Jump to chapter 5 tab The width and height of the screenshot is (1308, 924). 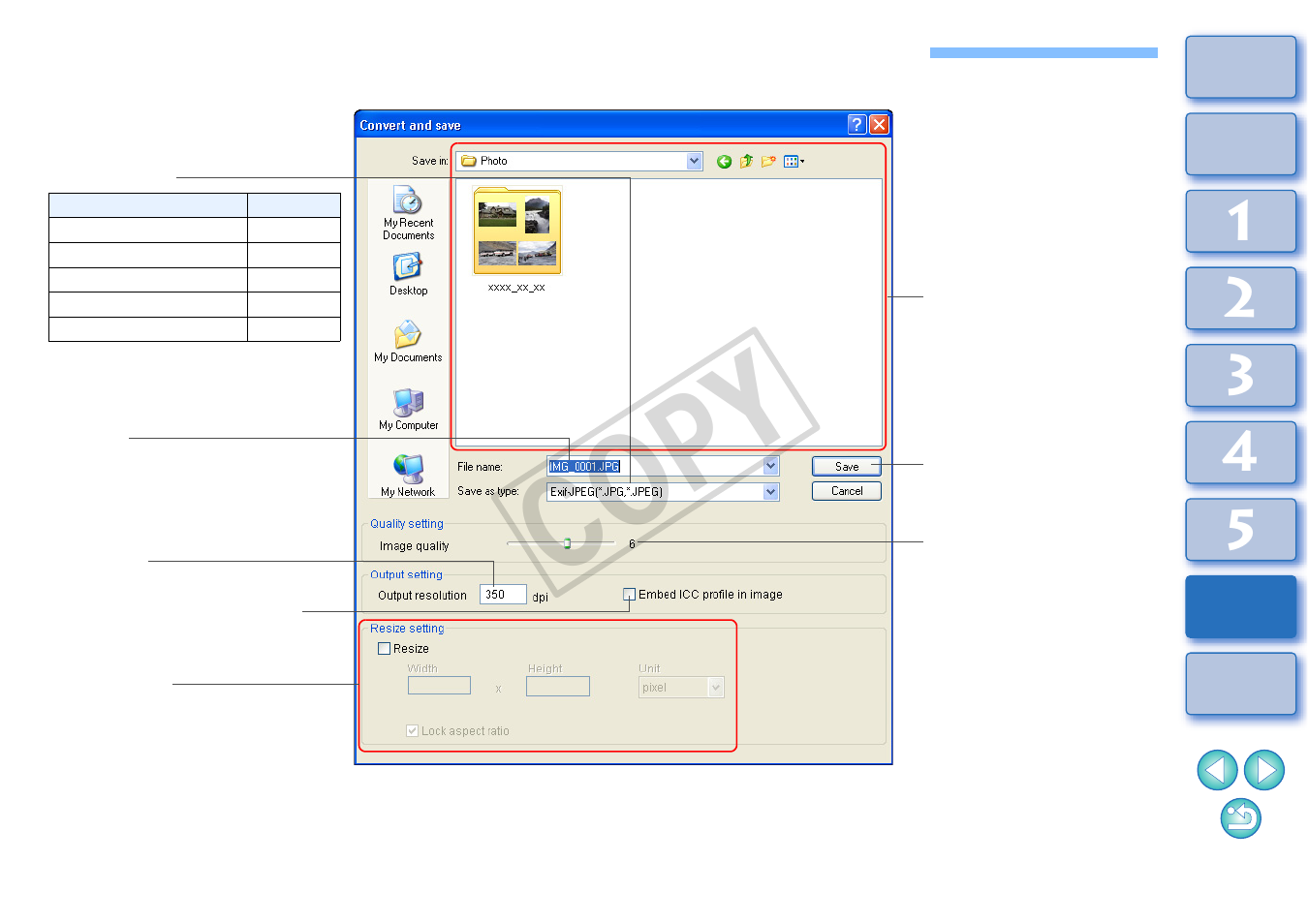(1240, 530)
